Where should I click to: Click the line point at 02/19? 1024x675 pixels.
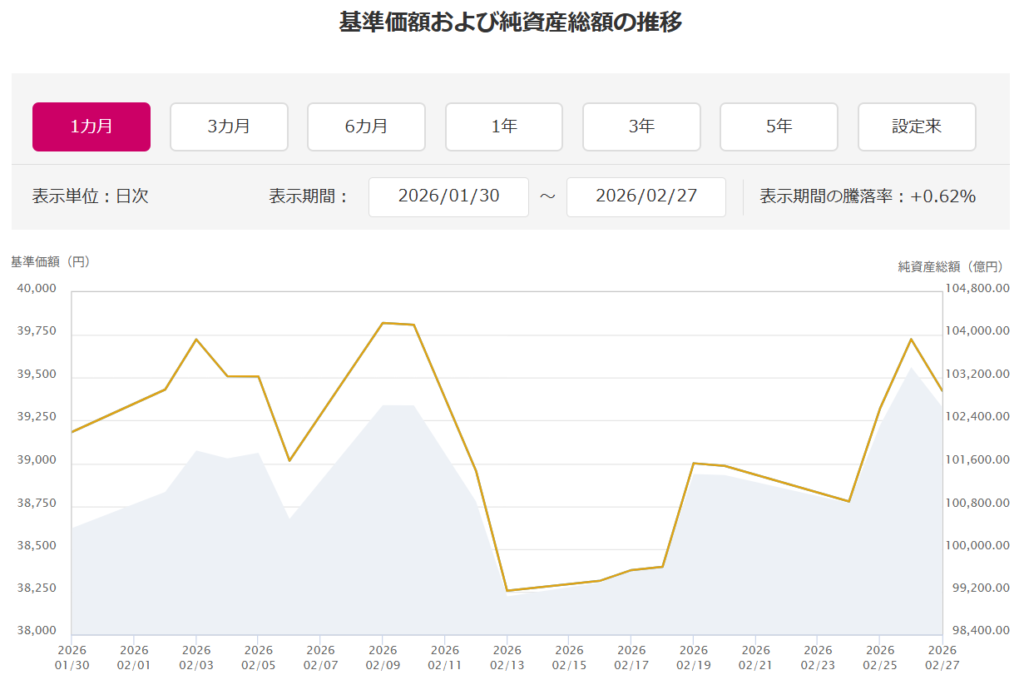point(693,463)
